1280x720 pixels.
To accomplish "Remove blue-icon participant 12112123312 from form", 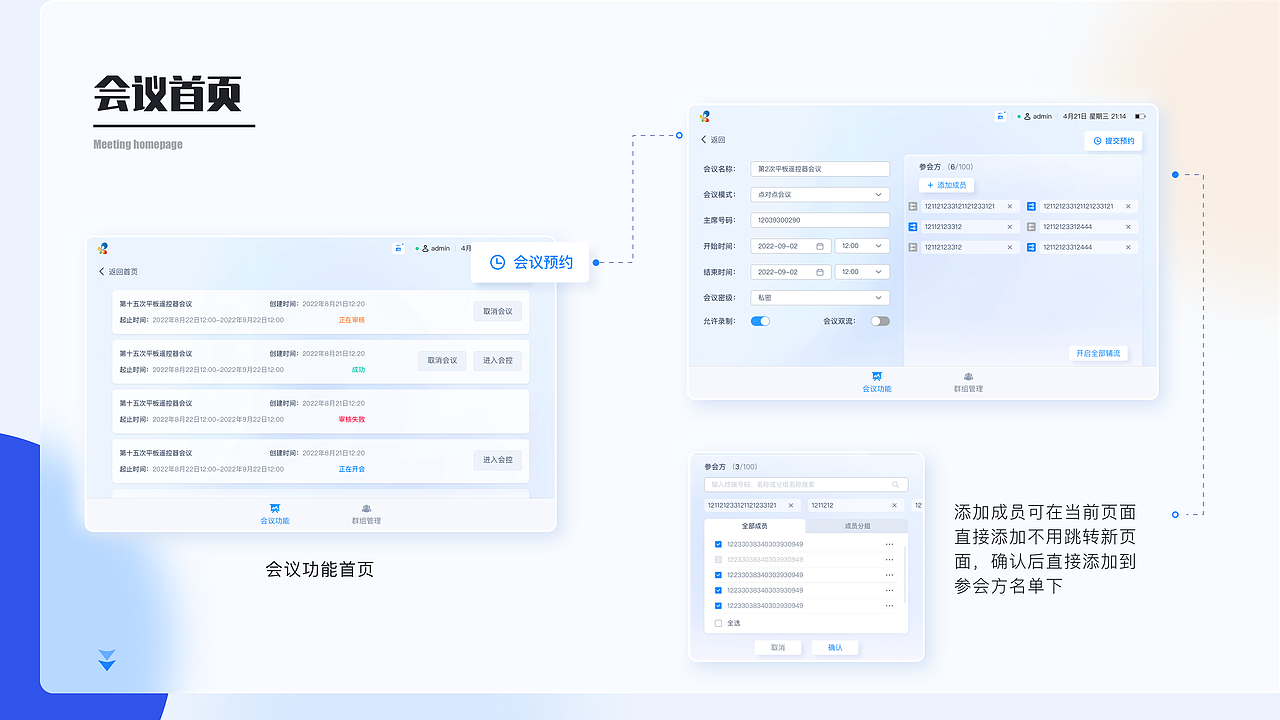I will 1010,226.
